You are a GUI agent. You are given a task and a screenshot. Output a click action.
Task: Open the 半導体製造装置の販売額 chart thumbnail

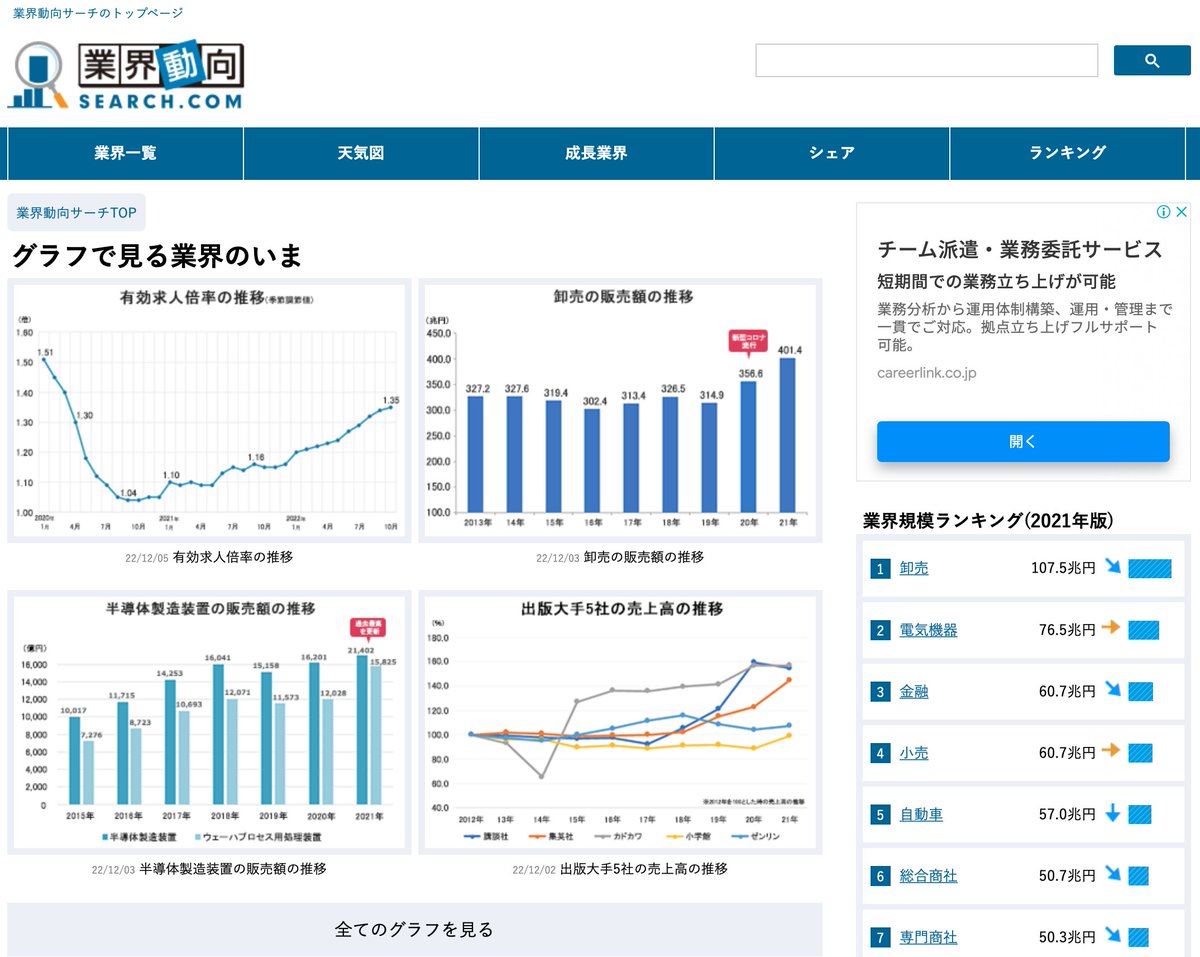pos(210,722)
